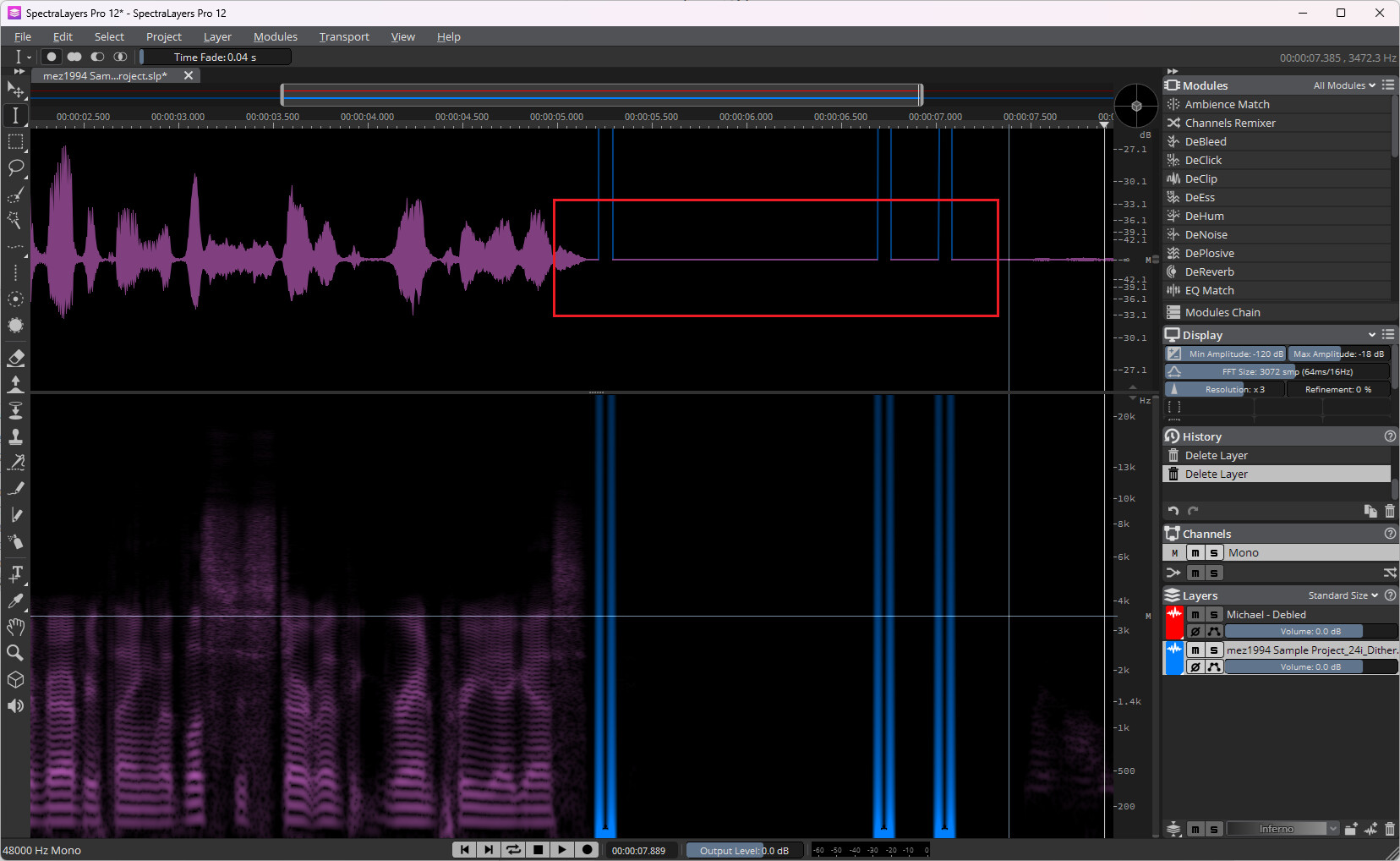
Task: Delete layer using Layers panel trash icon
Action: [1390, 829]
